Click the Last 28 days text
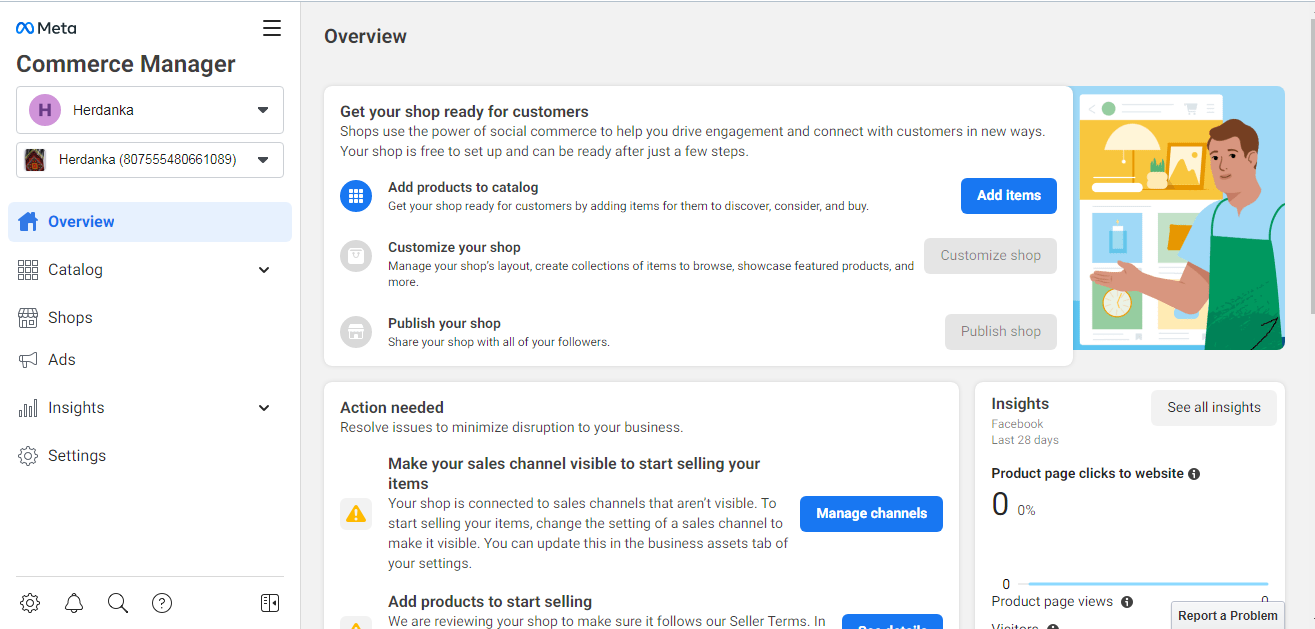This screenshot has width=1315, height=629. pyautogui.click(x=1025, y=440)
